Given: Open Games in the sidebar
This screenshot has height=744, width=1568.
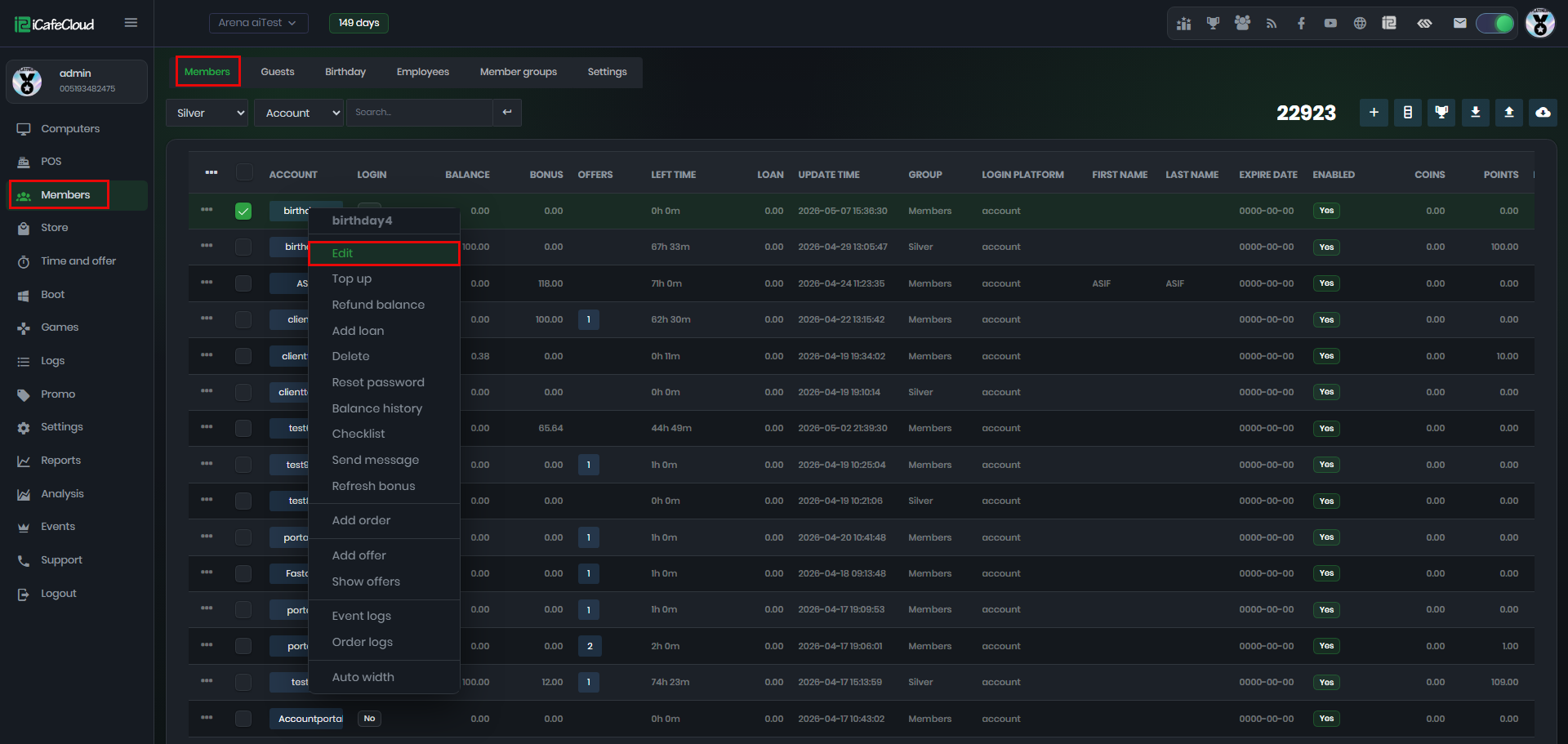Looking at the screenshot, I should (x=60, y=327).
